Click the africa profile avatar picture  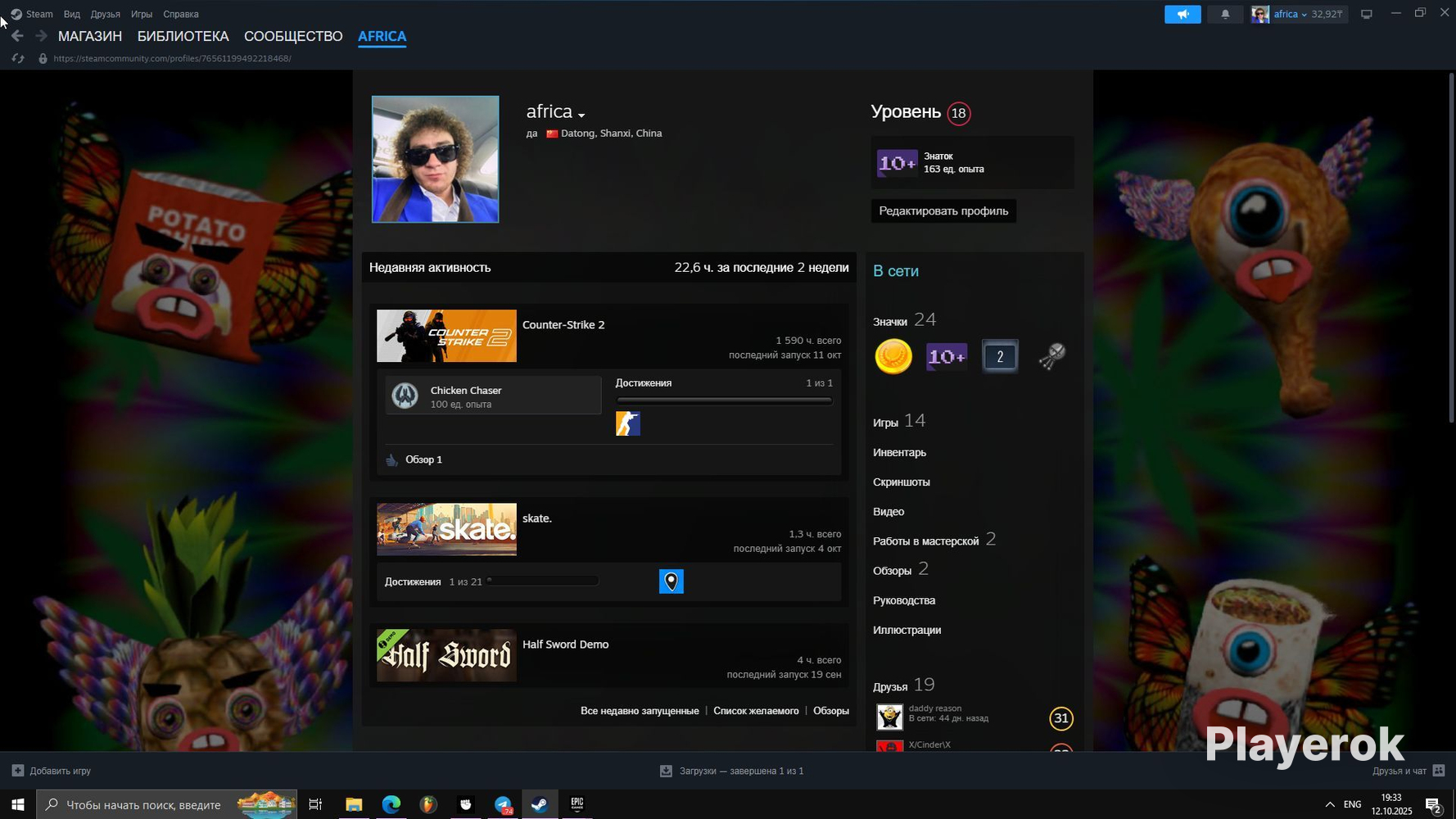click(x=436, y=159)
